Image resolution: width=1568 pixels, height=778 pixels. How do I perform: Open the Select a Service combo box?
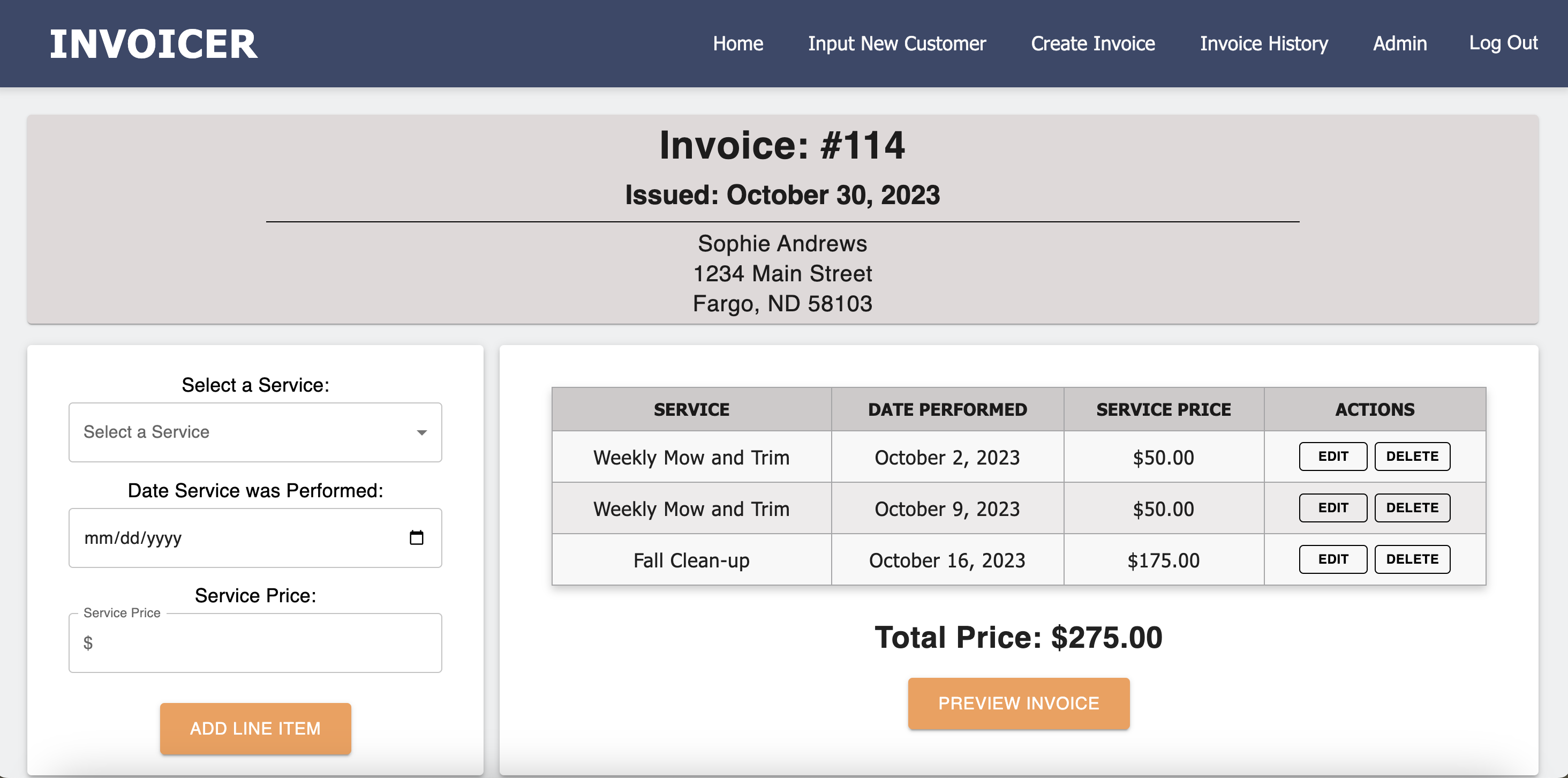click(x=255, y=432)
